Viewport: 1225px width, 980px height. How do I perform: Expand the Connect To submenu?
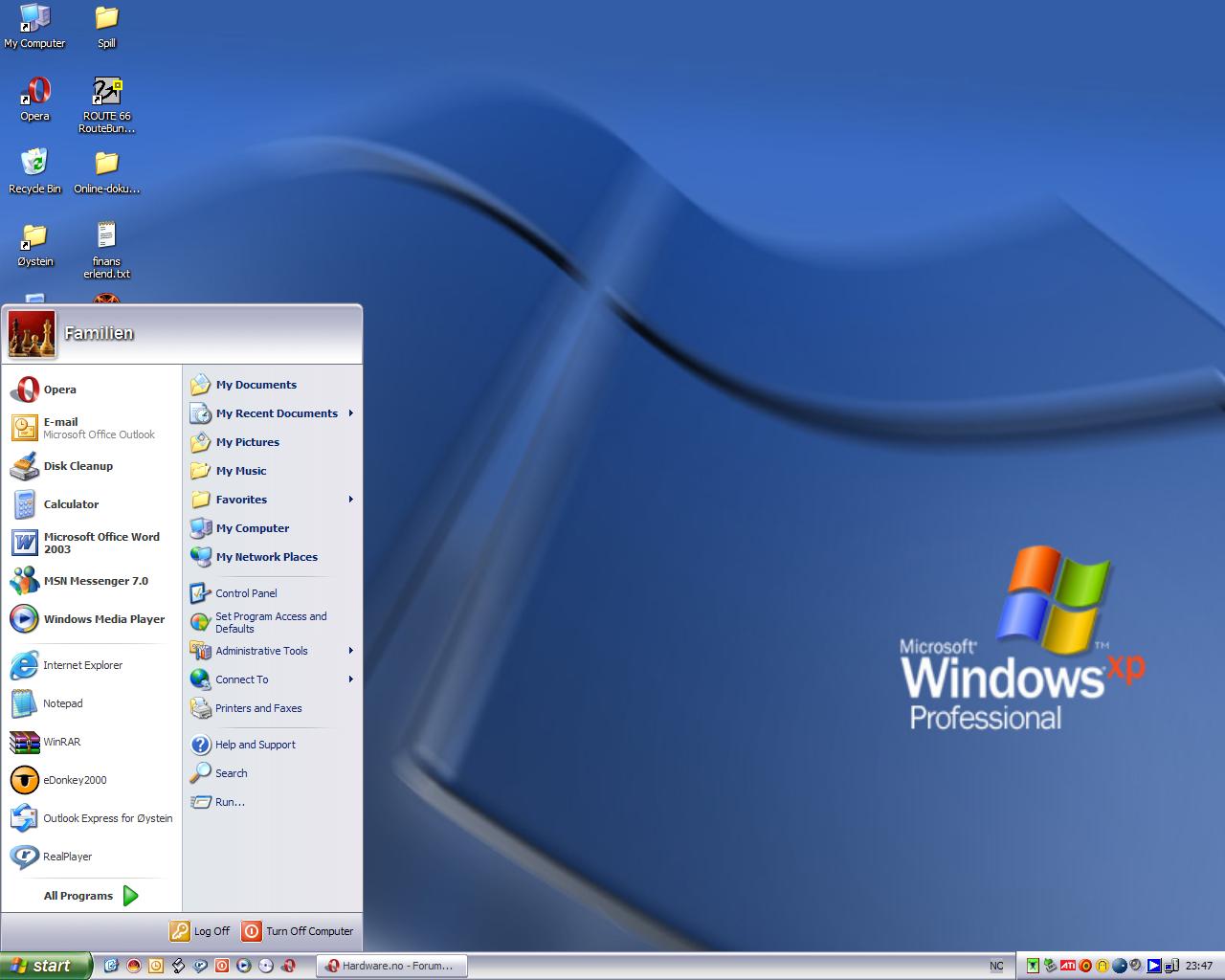coord(242,679)
